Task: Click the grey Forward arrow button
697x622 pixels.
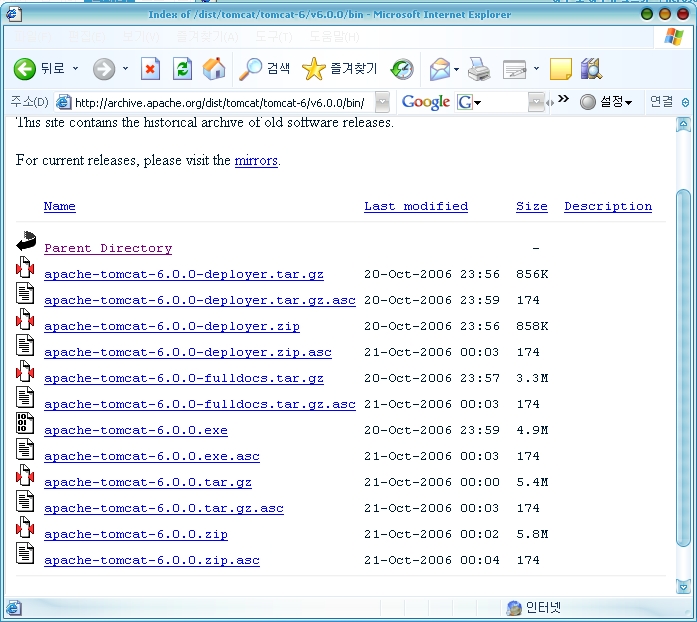Action: 104,69
